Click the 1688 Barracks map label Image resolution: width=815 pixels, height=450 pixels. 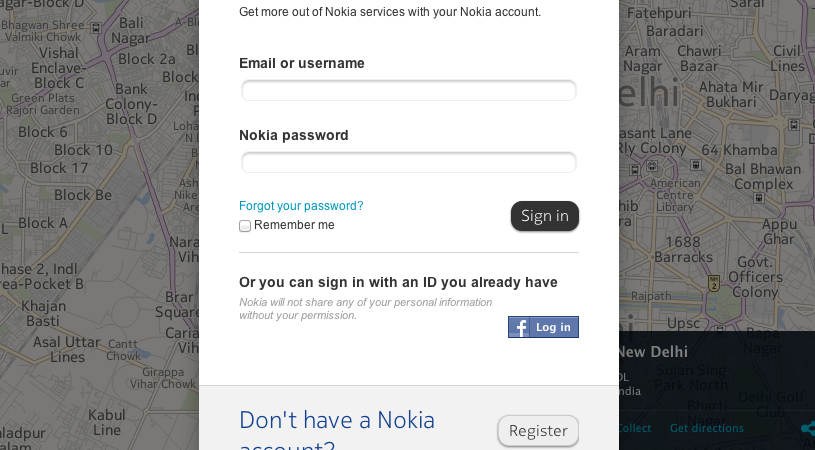coord(683,249)
